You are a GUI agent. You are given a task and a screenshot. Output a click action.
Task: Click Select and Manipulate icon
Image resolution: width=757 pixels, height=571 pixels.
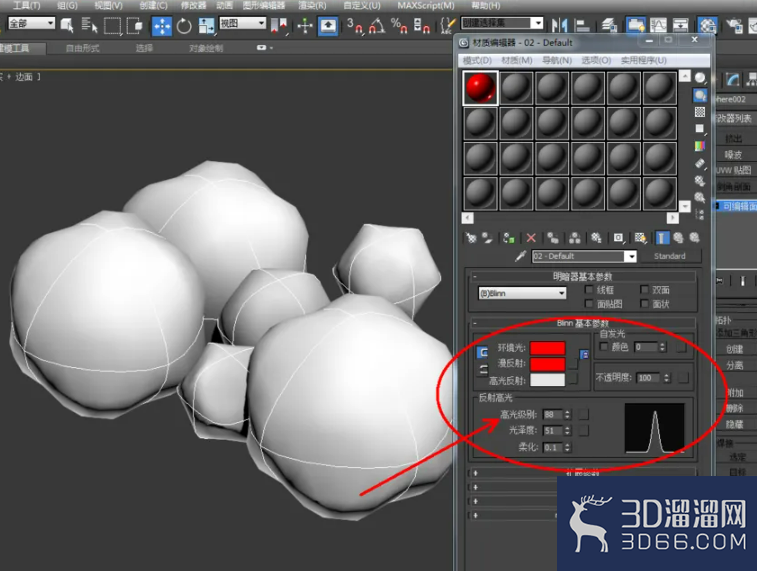305,26
